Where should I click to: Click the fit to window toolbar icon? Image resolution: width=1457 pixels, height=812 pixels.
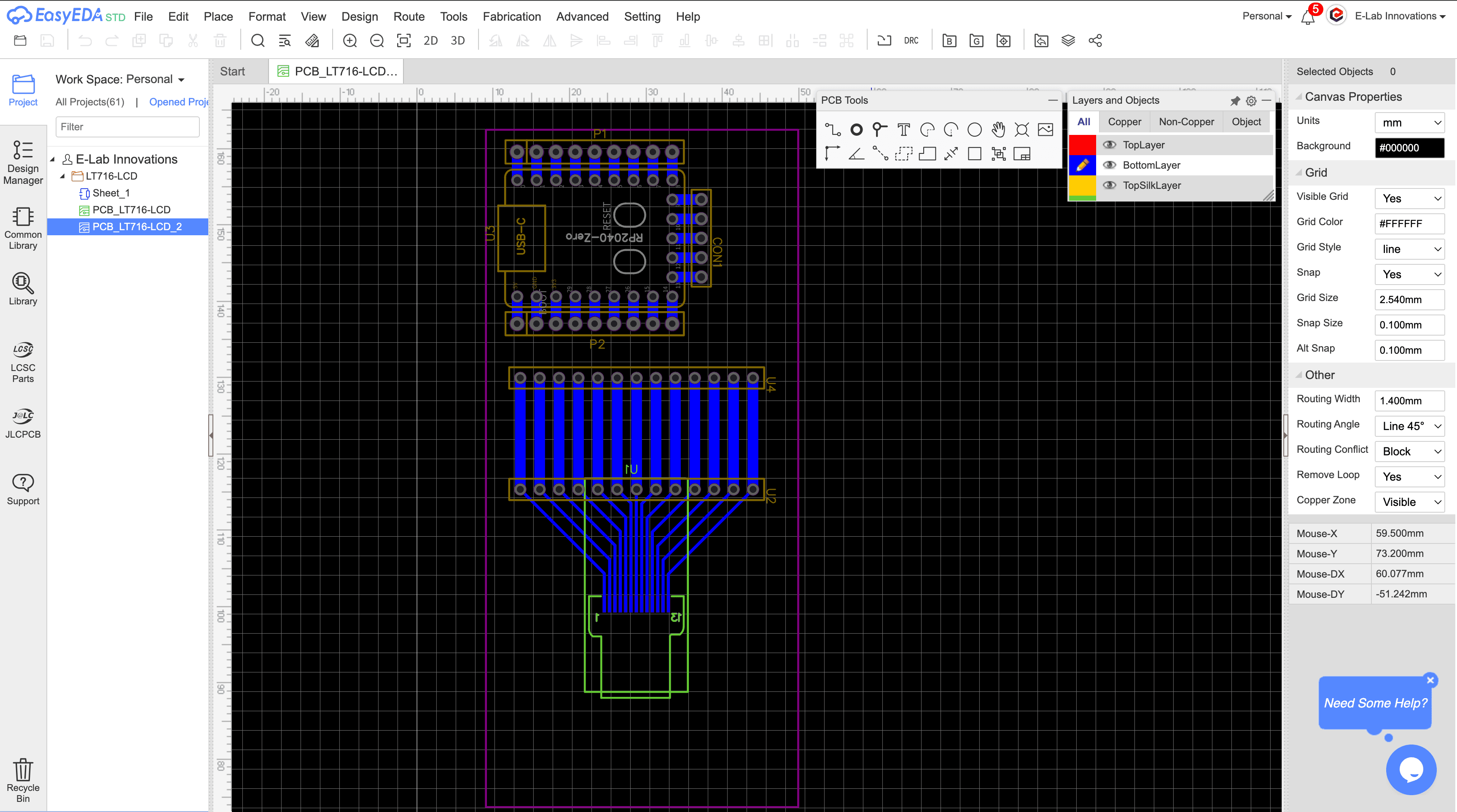[x=404, y=41]
